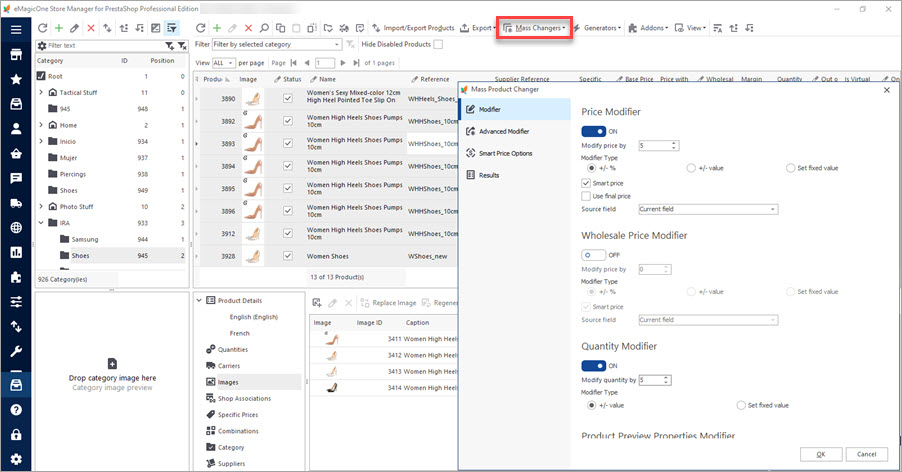Uncheck the Smart price checkbox in Price Modifier
Image resolution: width=902 pixels, height=472 pixels.
[x=586, y=183]
